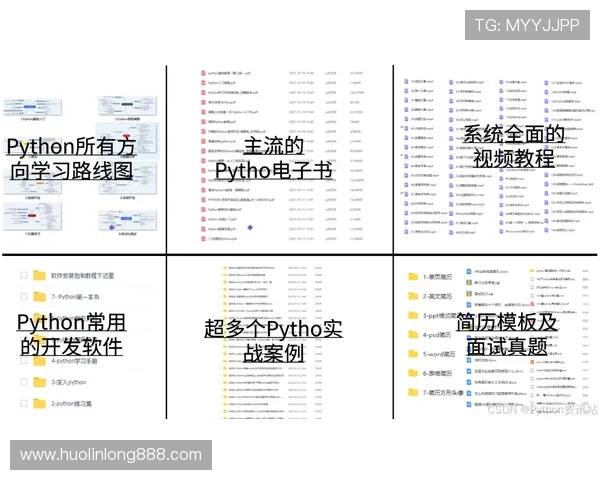This screenshot has height=480, width=600.
Task: Select the folder name 4-psd简历
Action: pyautogui.click(x=437, y=335)
